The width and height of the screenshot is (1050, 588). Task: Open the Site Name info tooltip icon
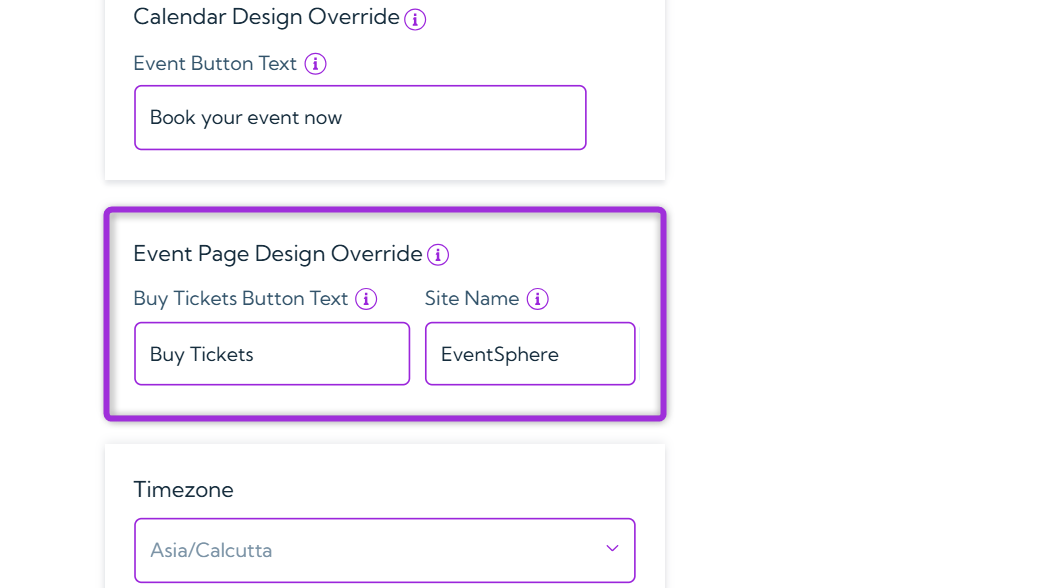pyautogui.click(x=537, y=298)
